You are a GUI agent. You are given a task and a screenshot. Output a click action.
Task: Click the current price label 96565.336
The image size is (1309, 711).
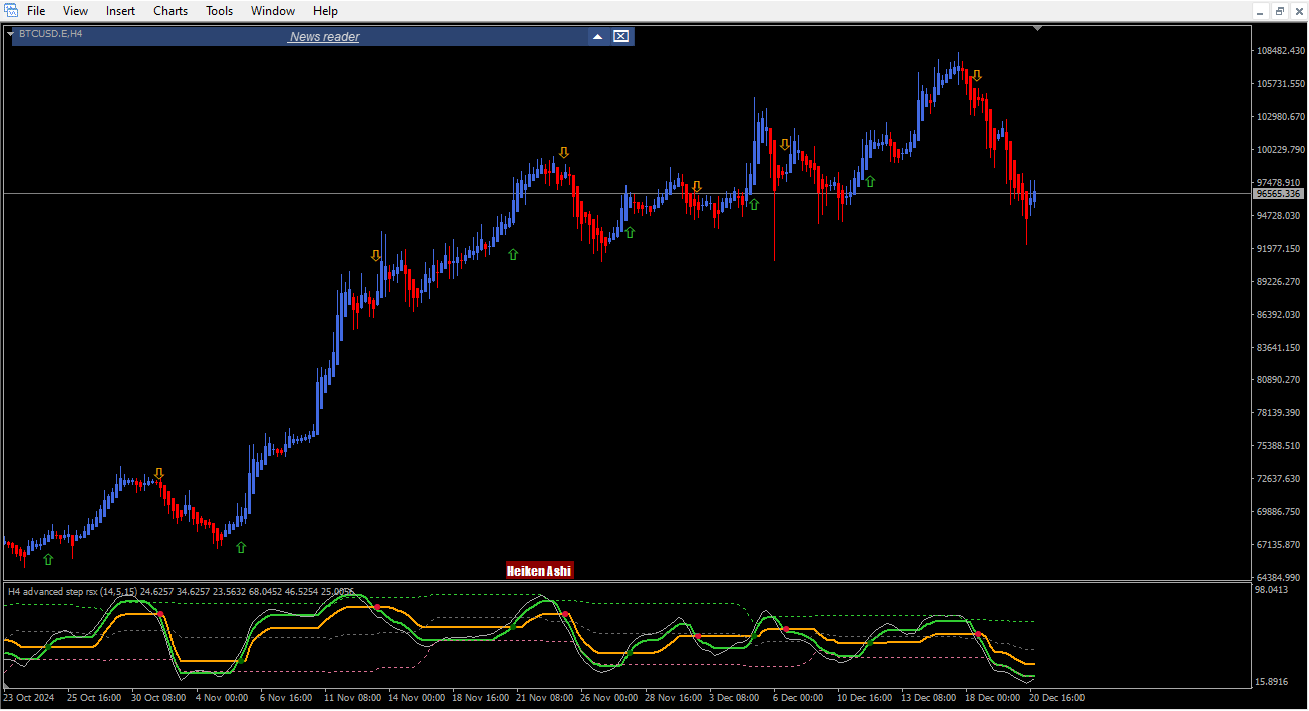click(1278, 194)
